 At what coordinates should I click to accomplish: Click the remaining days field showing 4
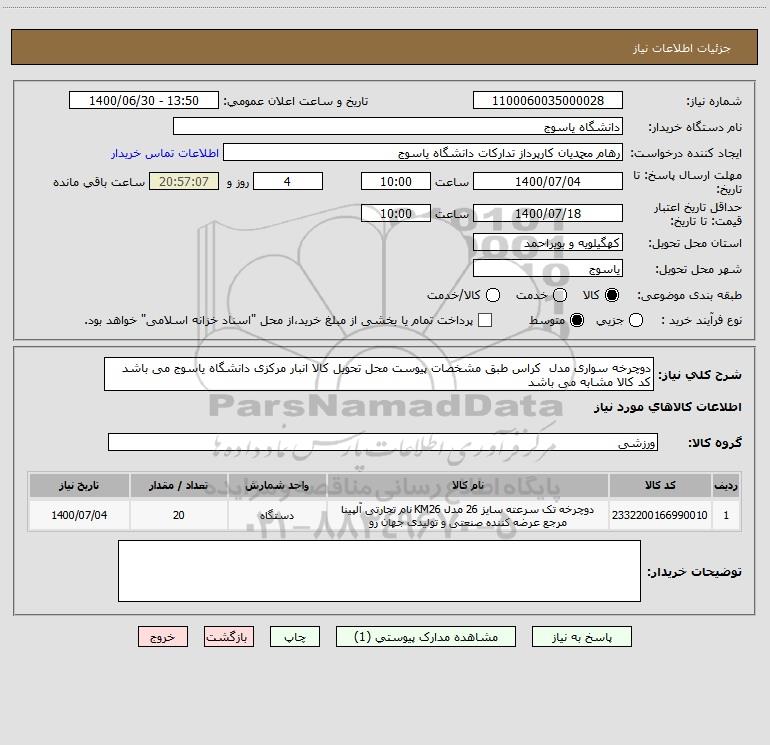pos(288,181)
